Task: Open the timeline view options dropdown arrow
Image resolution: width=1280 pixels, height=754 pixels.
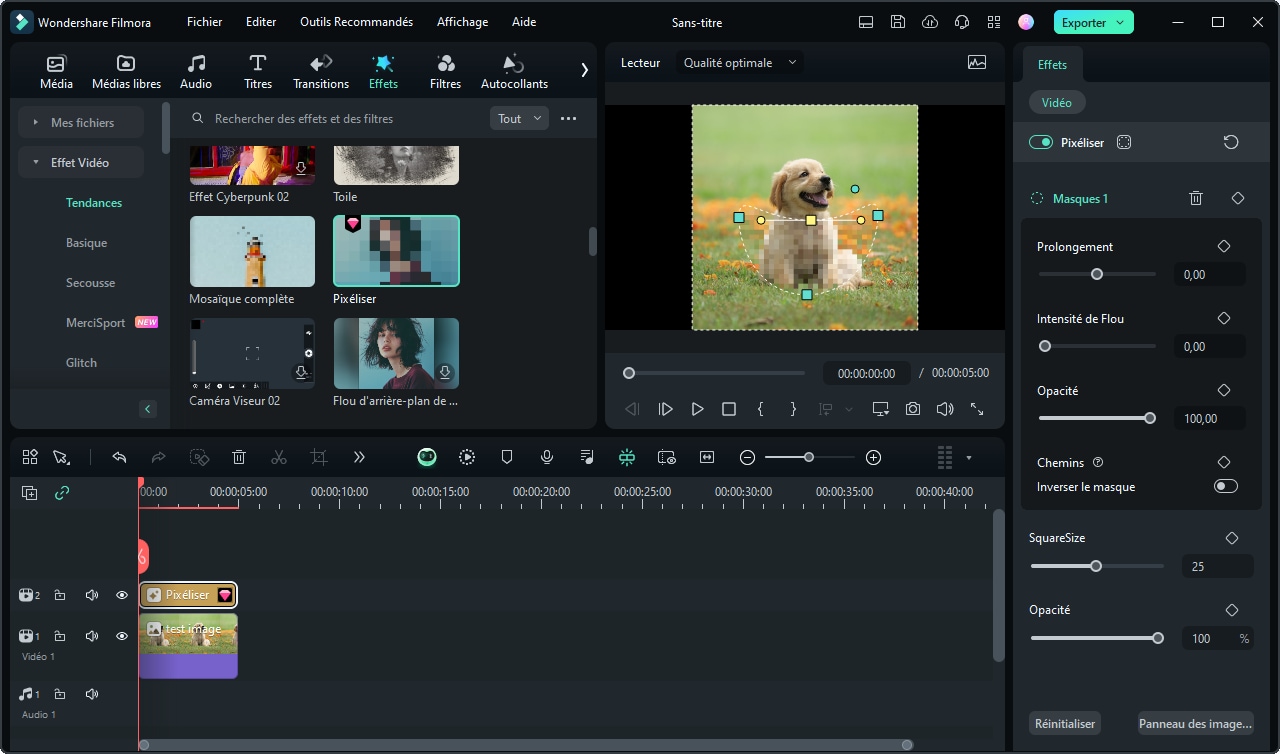Action: pyautogui.click(x=968, y=458)
